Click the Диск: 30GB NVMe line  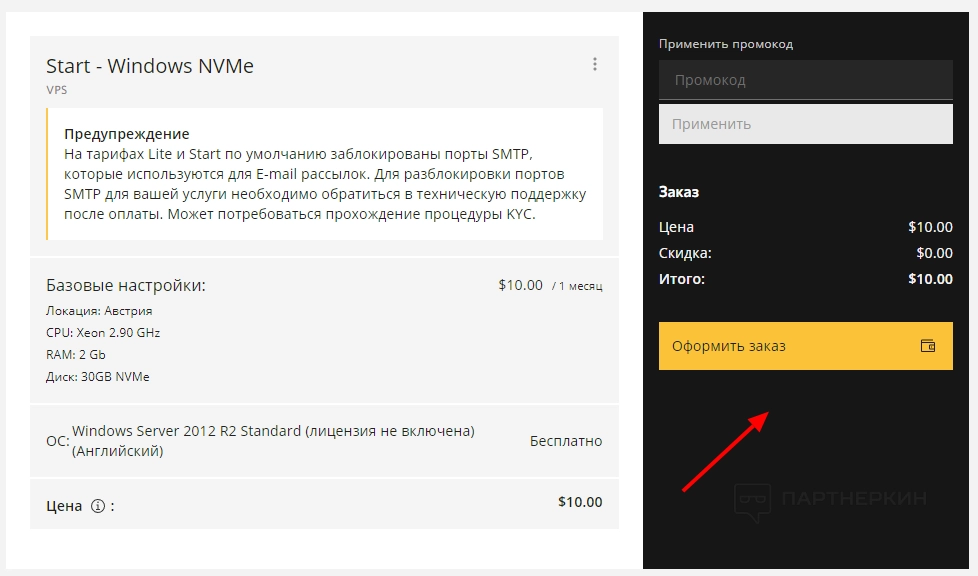pyautogui.click(x=97, y=376)
